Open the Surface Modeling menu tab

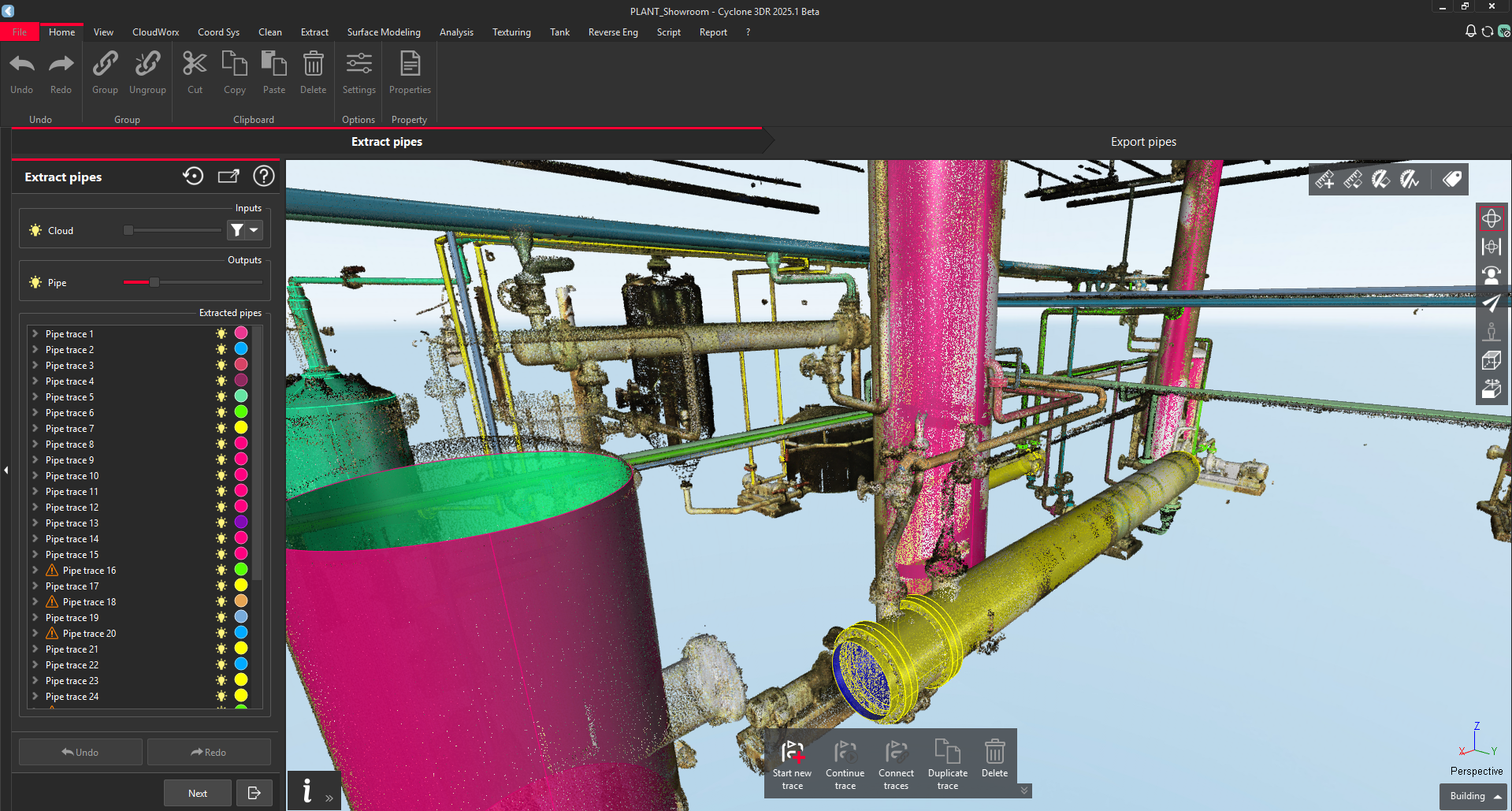coord(384,32)
